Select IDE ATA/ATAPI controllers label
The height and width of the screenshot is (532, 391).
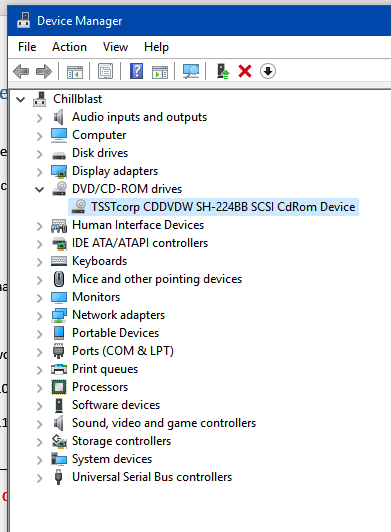point(140,243)
